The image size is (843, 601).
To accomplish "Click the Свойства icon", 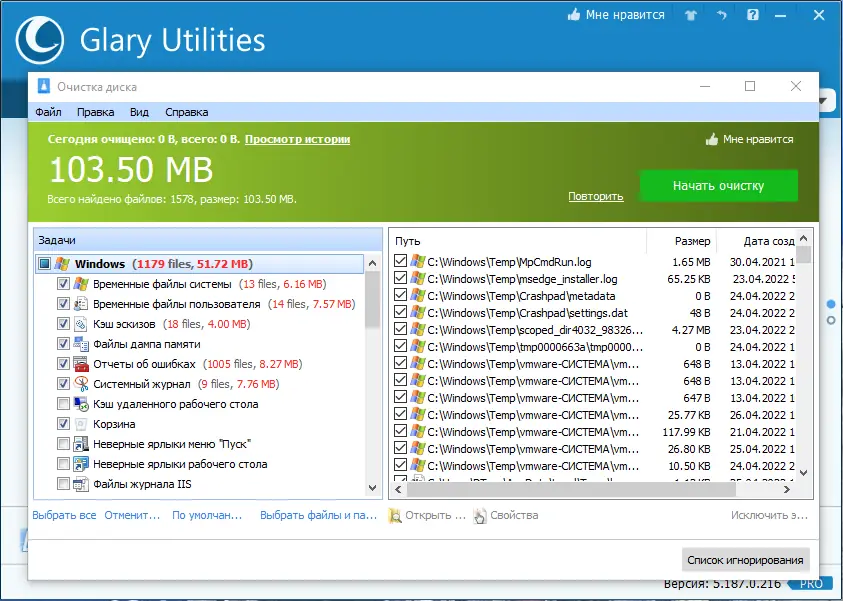I will point(480,516).
